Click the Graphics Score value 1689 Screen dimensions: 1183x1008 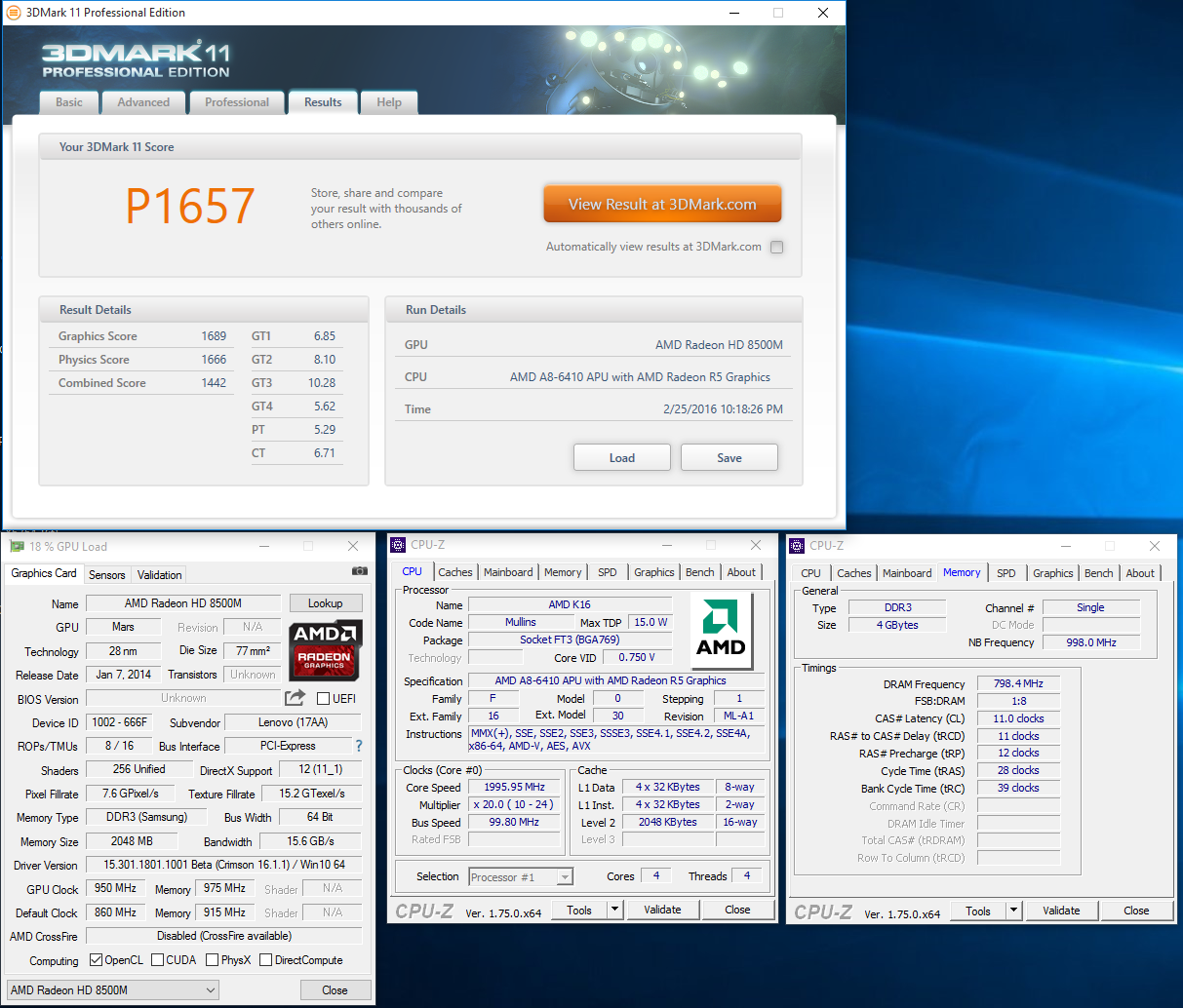(214, 336)
